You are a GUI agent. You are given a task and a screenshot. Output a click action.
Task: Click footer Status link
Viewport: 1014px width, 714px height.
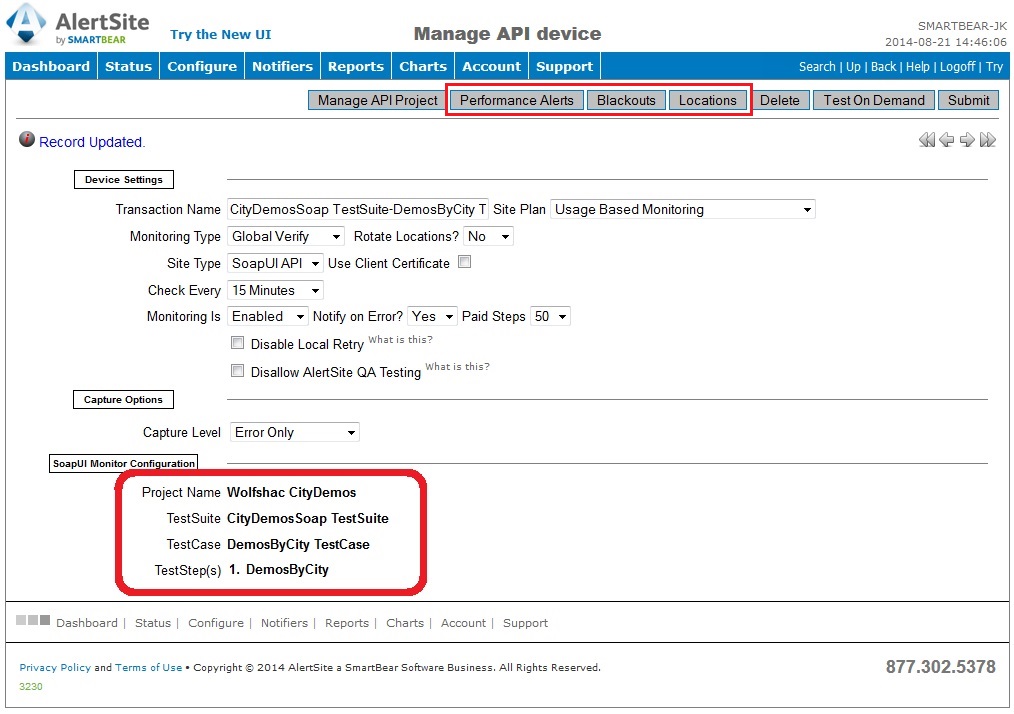coord(153,623)
